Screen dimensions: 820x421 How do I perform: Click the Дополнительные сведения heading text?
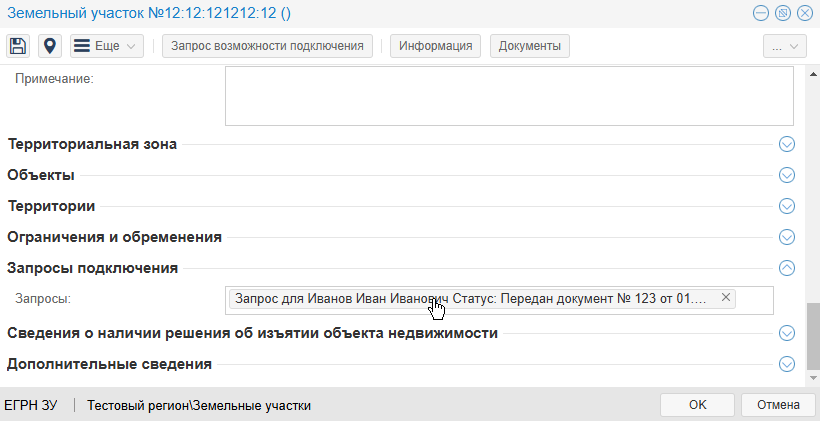[x=109, y=364]
